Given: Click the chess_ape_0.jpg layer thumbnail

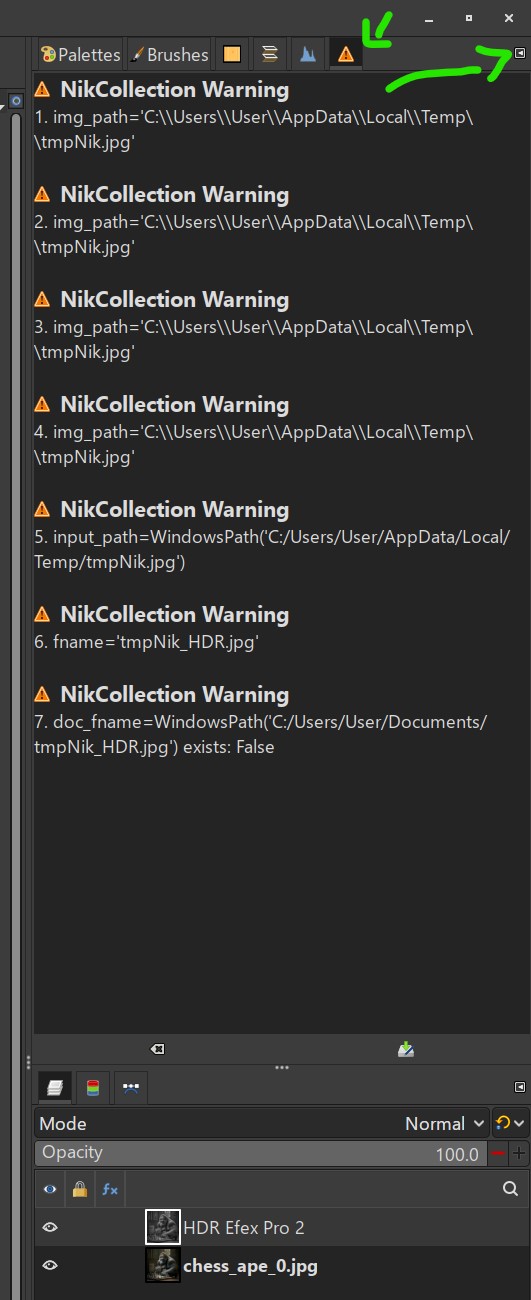Looking at the screenshot, I should click(x=163, y=1265).
